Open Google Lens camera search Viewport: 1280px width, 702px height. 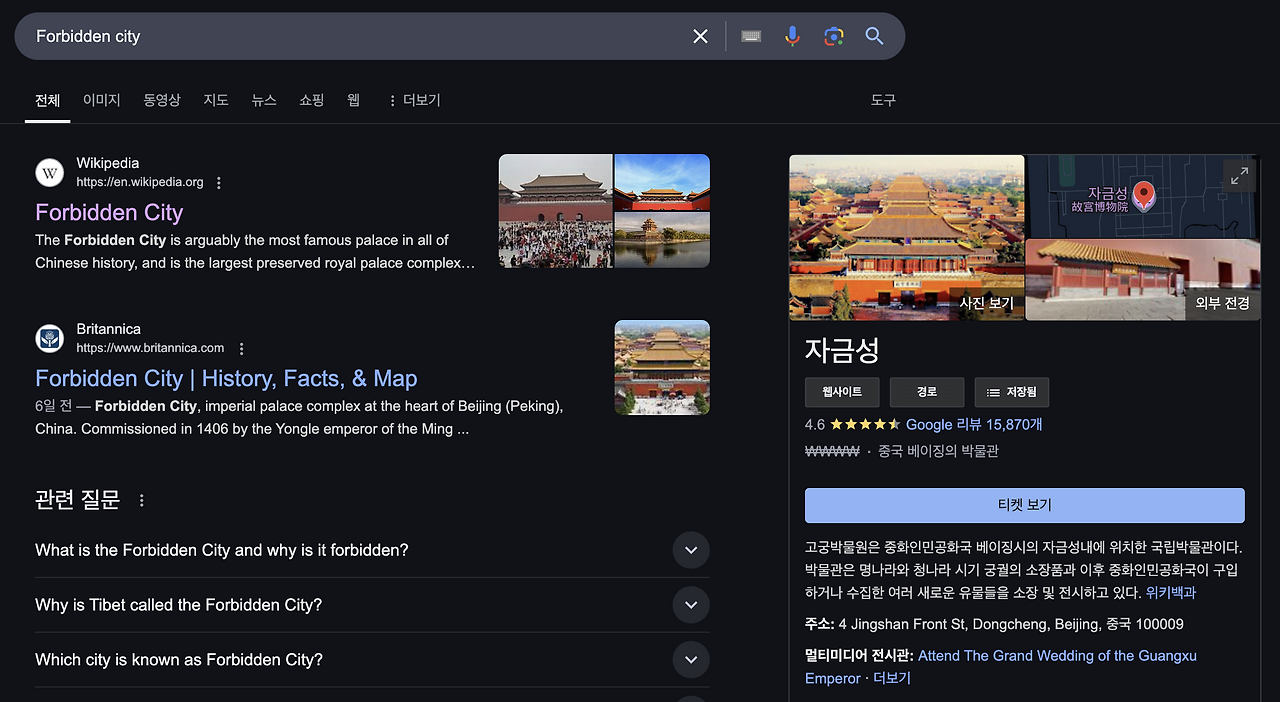click(833, 36)
